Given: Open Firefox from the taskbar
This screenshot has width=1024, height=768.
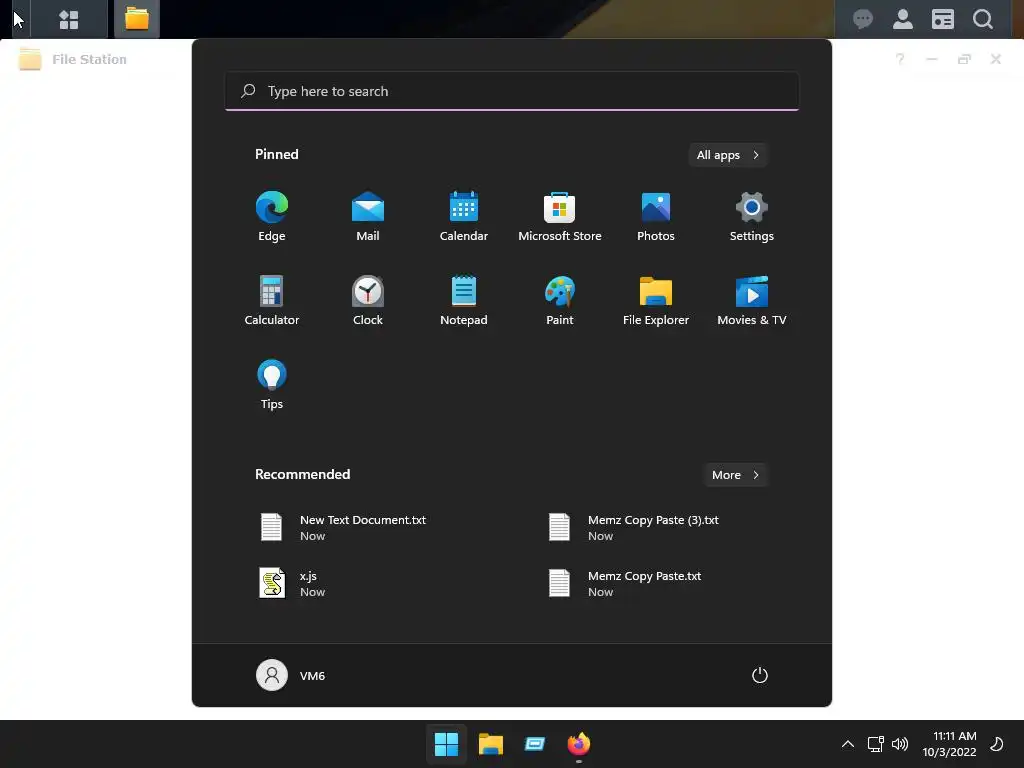Looking at the screenshot, I should pyautogui.click(x=579, y=744).
